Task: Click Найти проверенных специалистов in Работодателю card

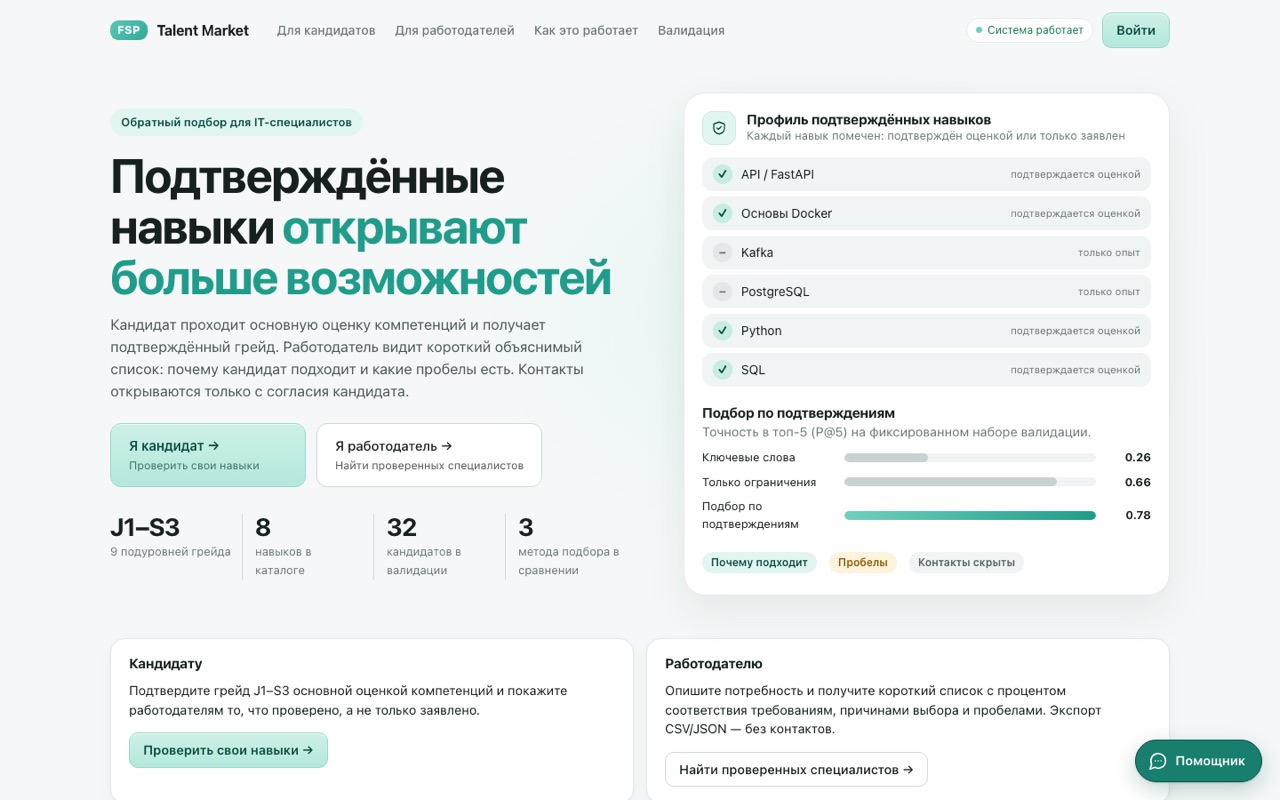Action: (x=796, y=769)
